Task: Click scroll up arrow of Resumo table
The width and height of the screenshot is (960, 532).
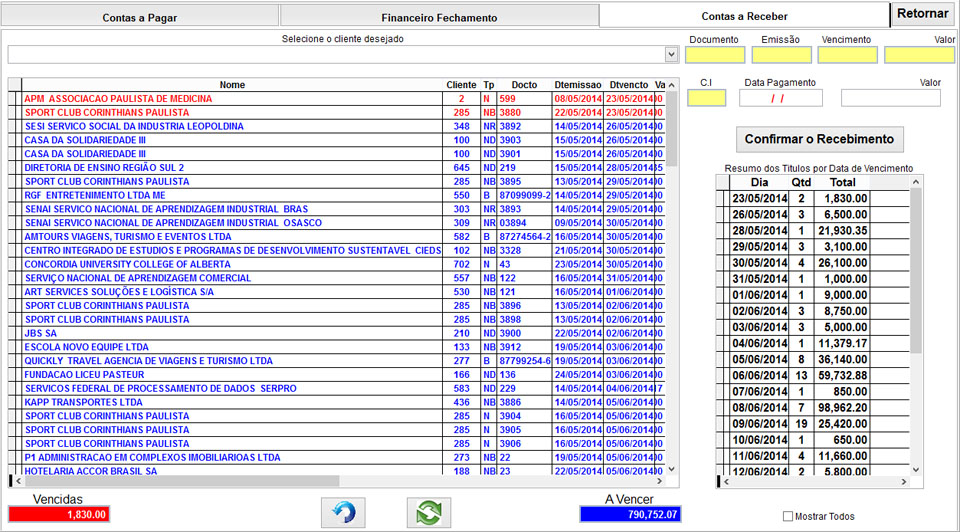Action: click(916, 182)
